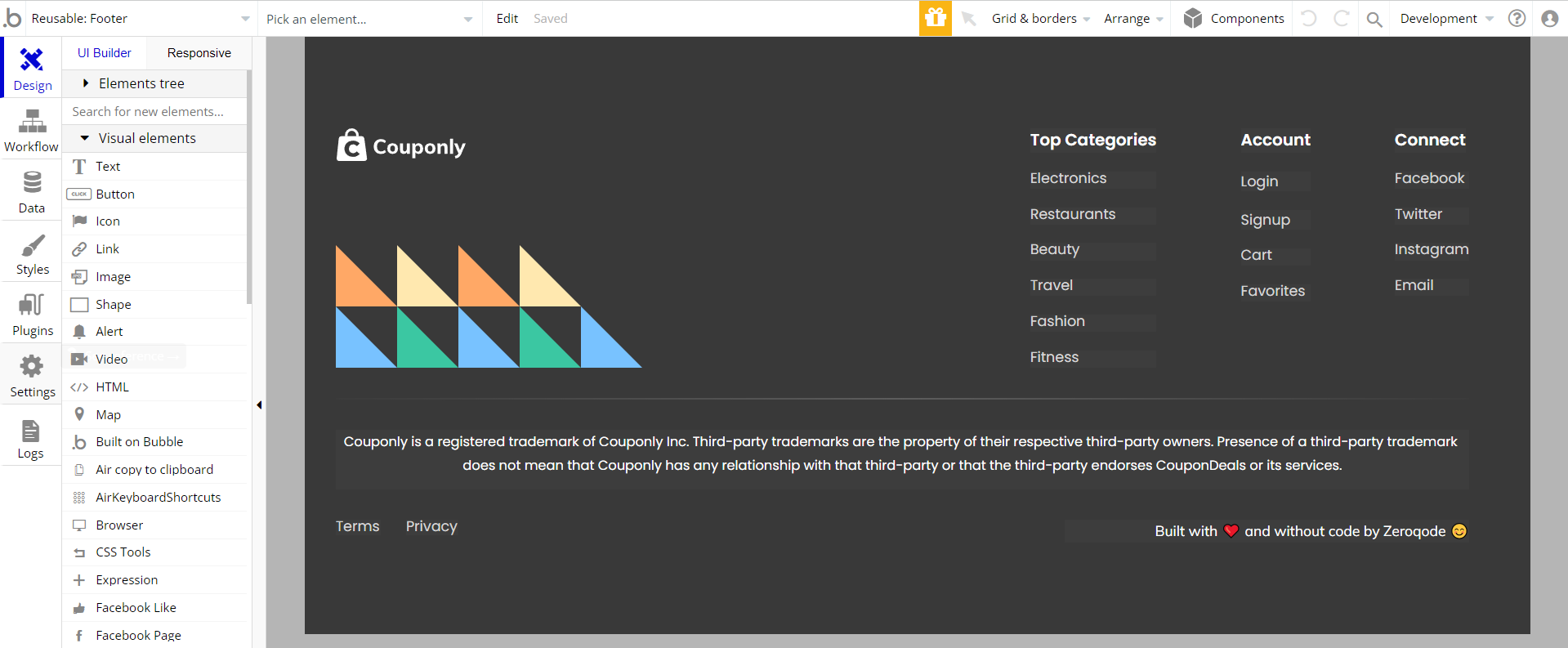The width and height of the screenshot is (1568, 648).
Task: Open the help question mark
Action: tap(1517, 18)
